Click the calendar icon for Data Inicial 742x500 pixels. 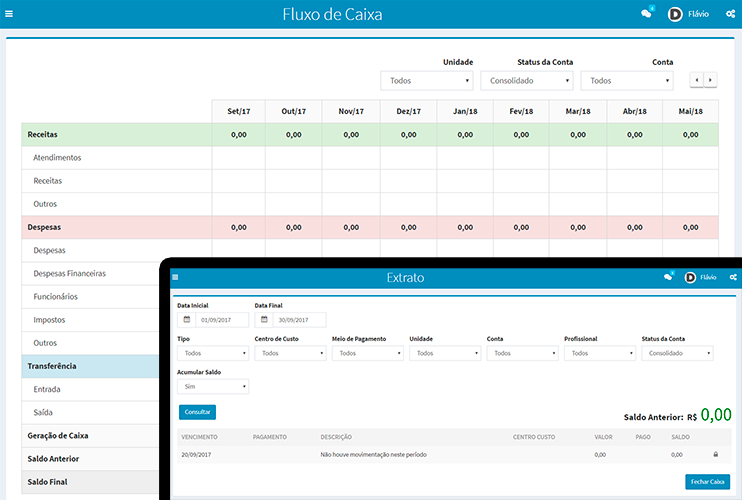(x=186, y=320)
